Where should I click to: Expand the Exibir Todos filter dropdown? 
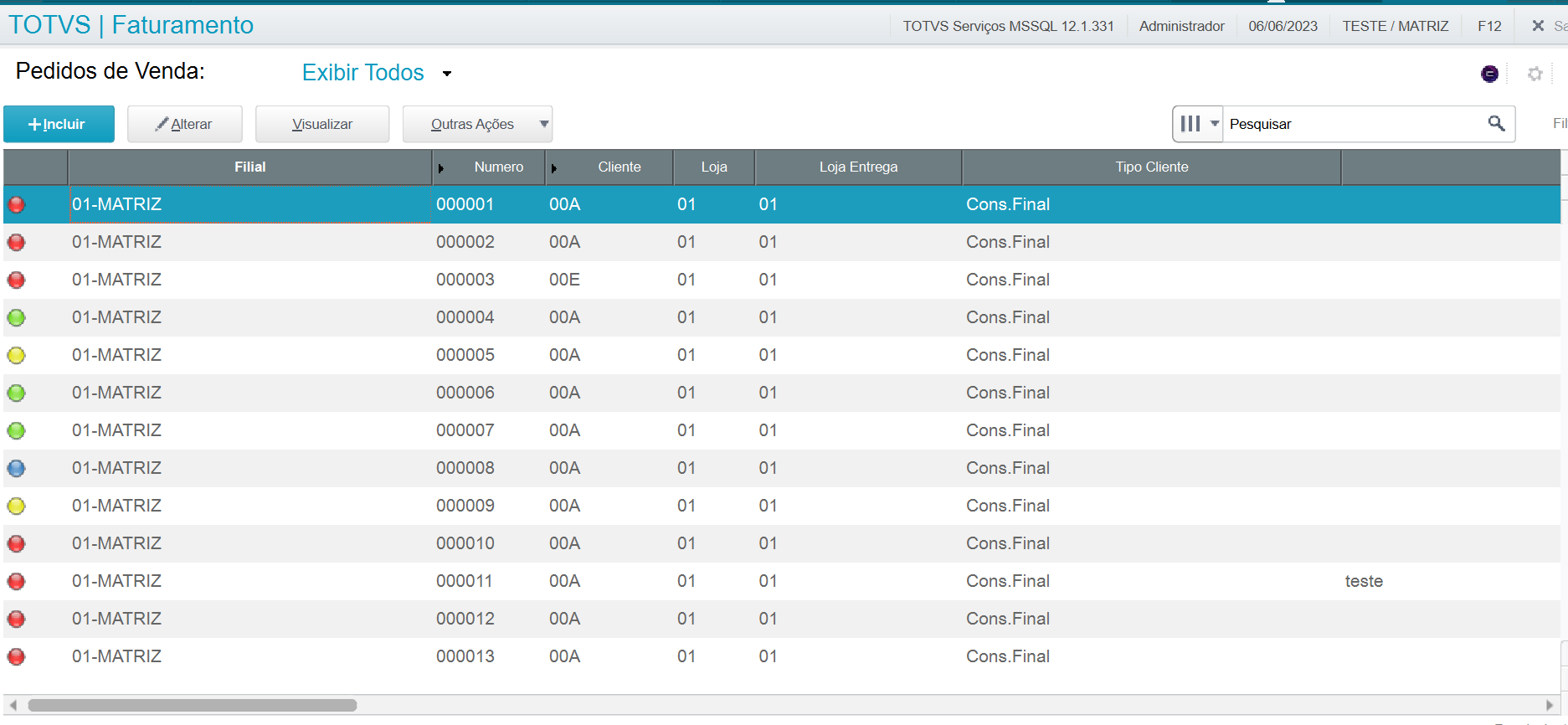pos(447,74)
